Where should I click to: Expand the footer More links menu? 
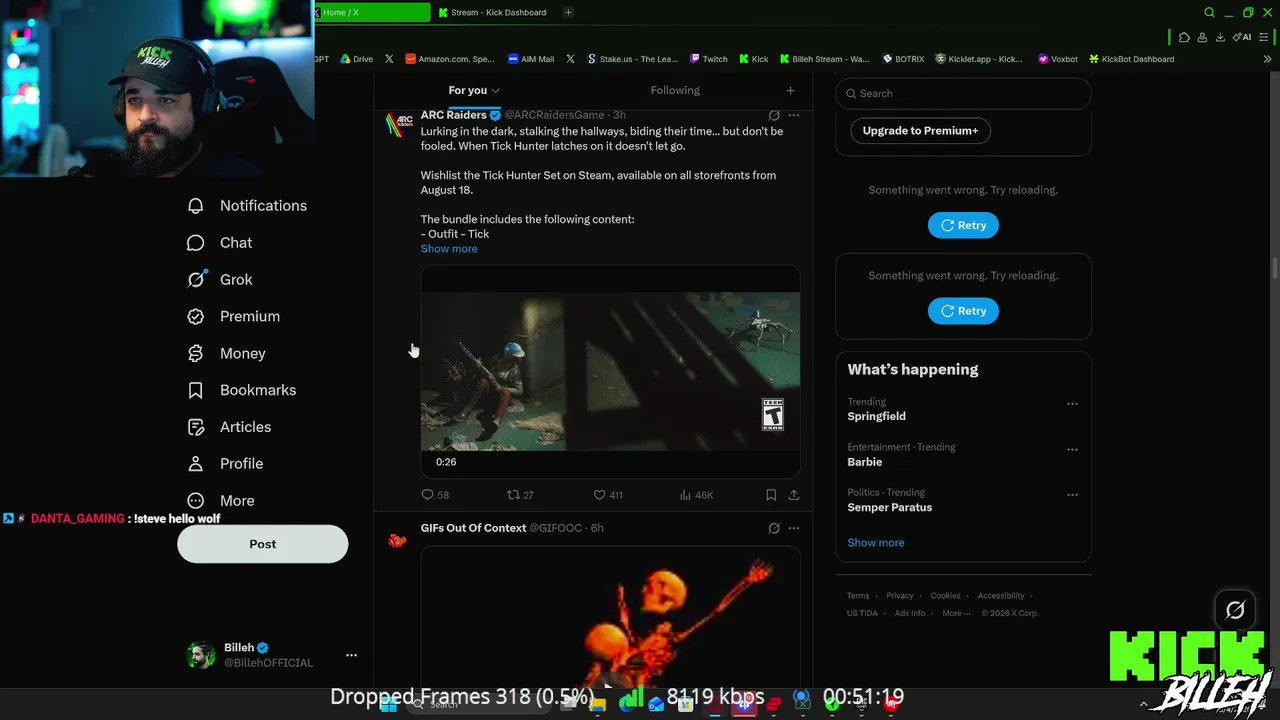956,613
